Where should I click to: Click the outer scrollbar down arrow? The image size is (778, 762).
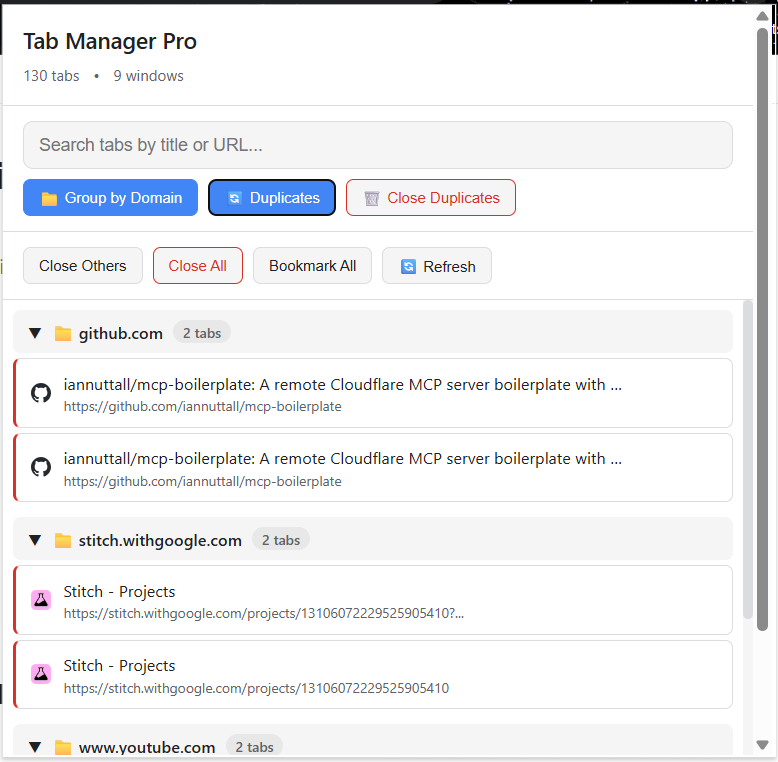coord(763,745)
